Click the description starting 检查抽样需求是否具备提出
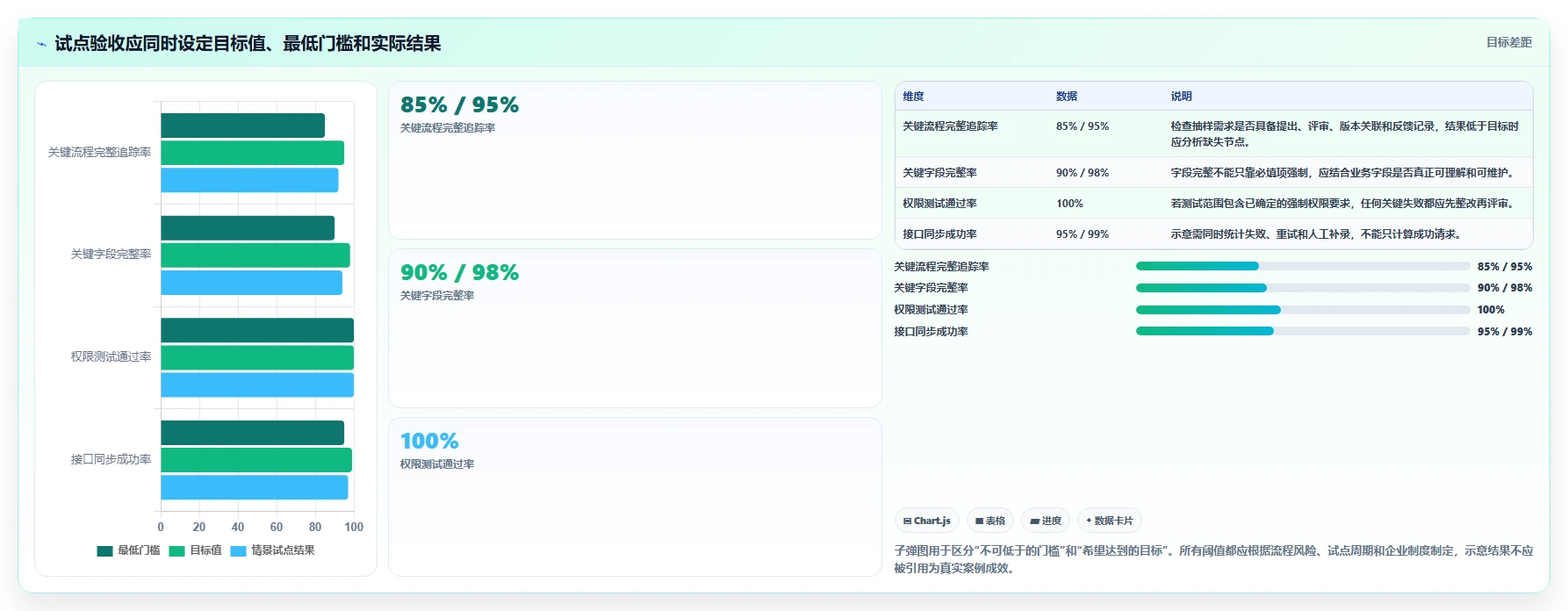 [x=1345, y=134]
